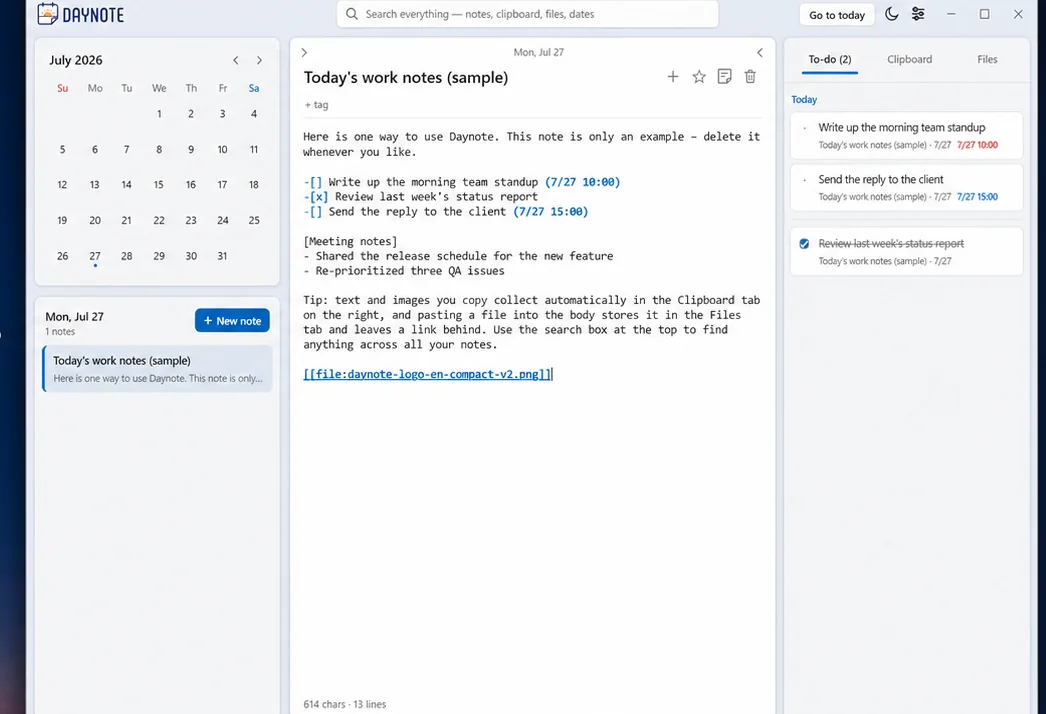Viewport: 1046px width, 714px height.
Task: Select 'Today's work notes (sample)' in note list
Action: tap(157, 368)
